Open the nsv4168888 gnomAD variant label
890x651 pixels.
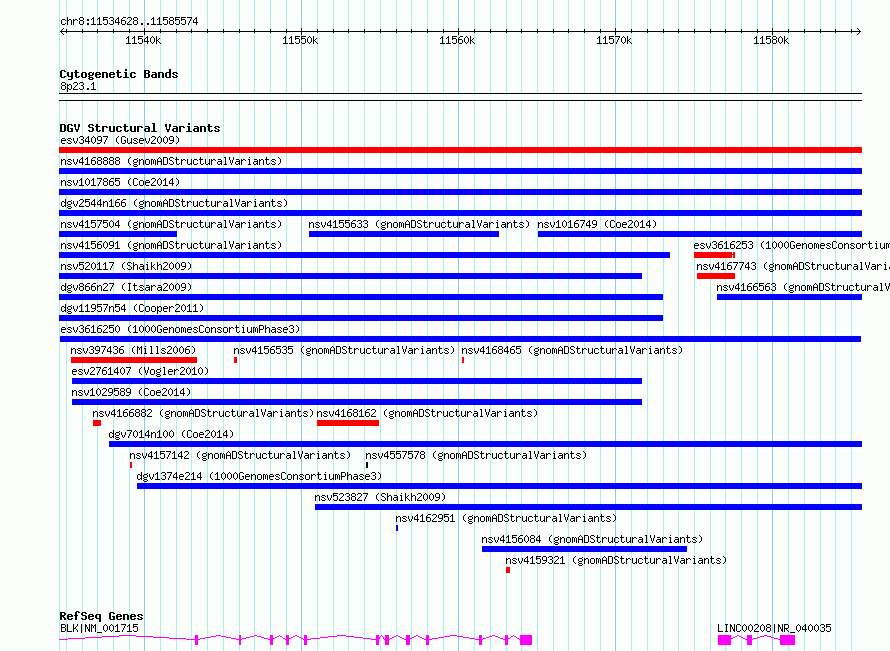tap(171, 161)
